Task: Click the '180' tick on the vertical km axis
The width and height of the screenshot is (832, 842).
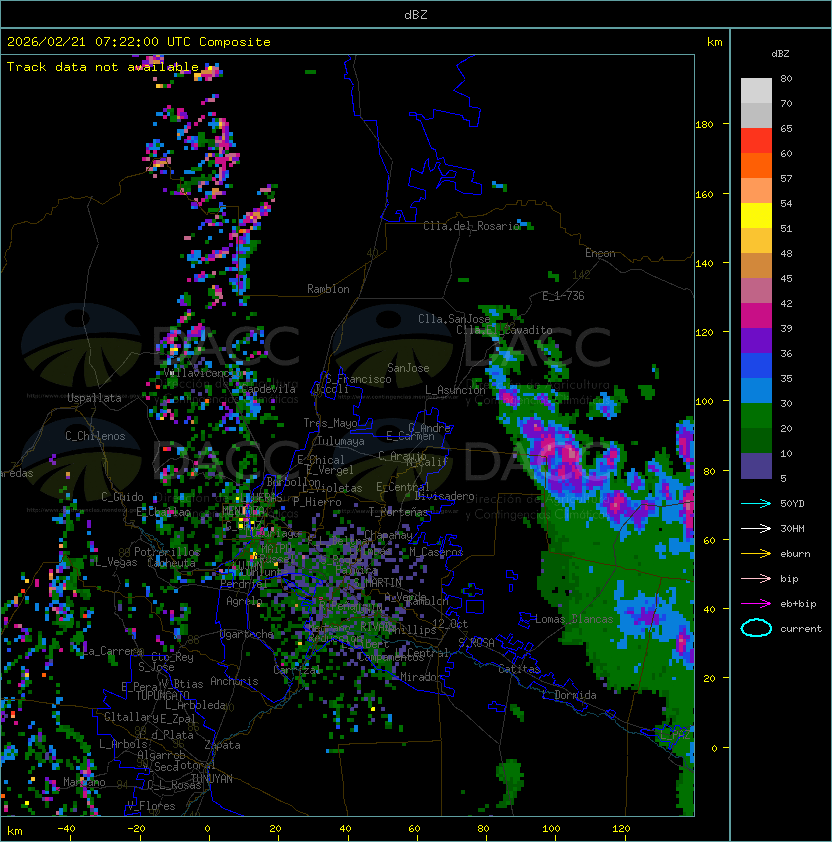Action: [704, 125]
